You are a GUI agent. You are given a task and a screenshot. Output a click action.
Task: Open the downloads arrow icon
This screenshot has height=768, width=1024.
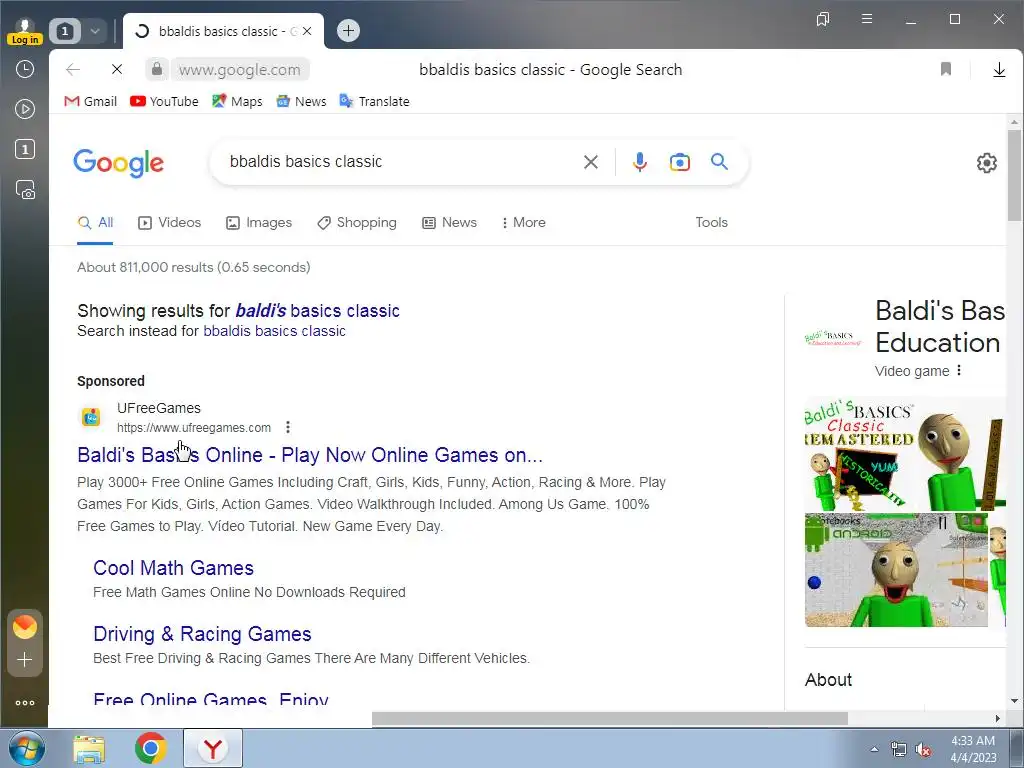click(x=999, y=69)
